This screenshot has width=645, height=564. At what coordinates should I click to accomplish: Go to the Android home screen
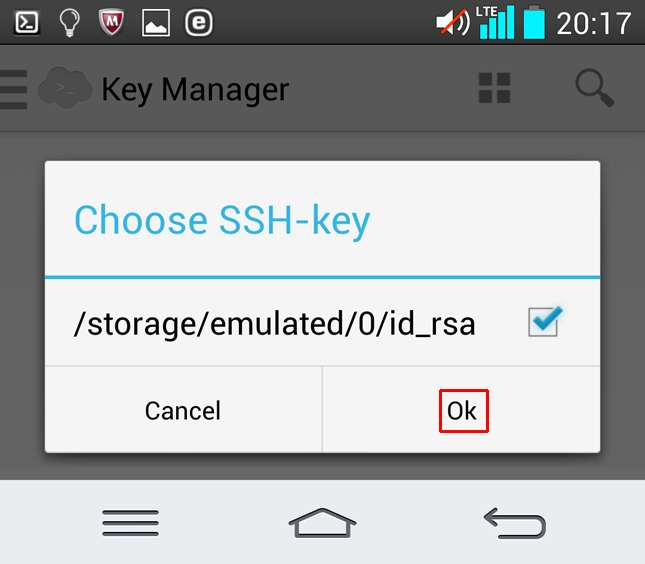(x=322, y=522)
